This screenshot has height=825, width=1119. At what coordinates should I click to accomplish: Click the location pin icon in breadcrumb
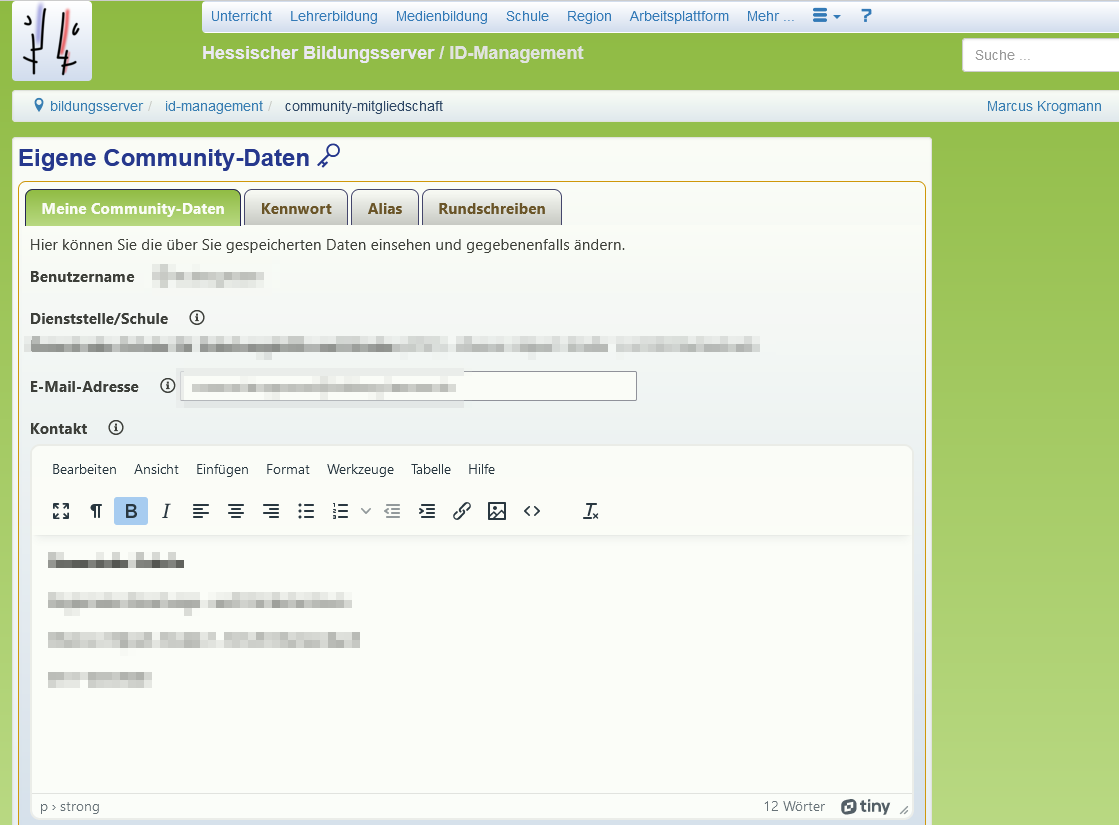tap(39, 106)
